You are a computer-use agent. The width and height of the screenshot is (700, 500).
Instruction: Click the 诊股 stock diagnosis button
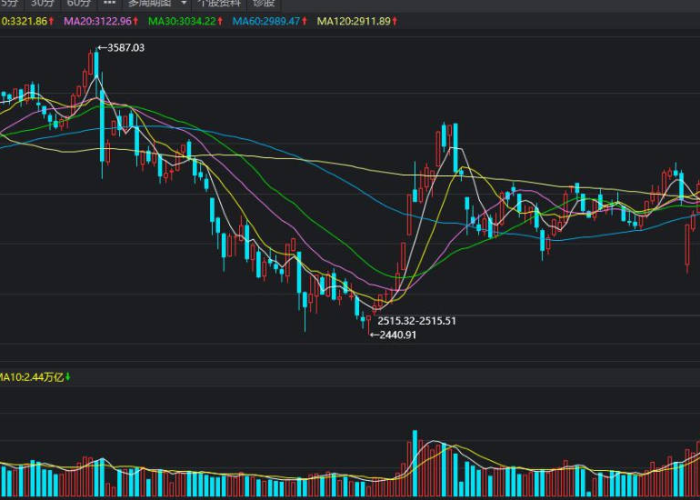tap(263, 3)
